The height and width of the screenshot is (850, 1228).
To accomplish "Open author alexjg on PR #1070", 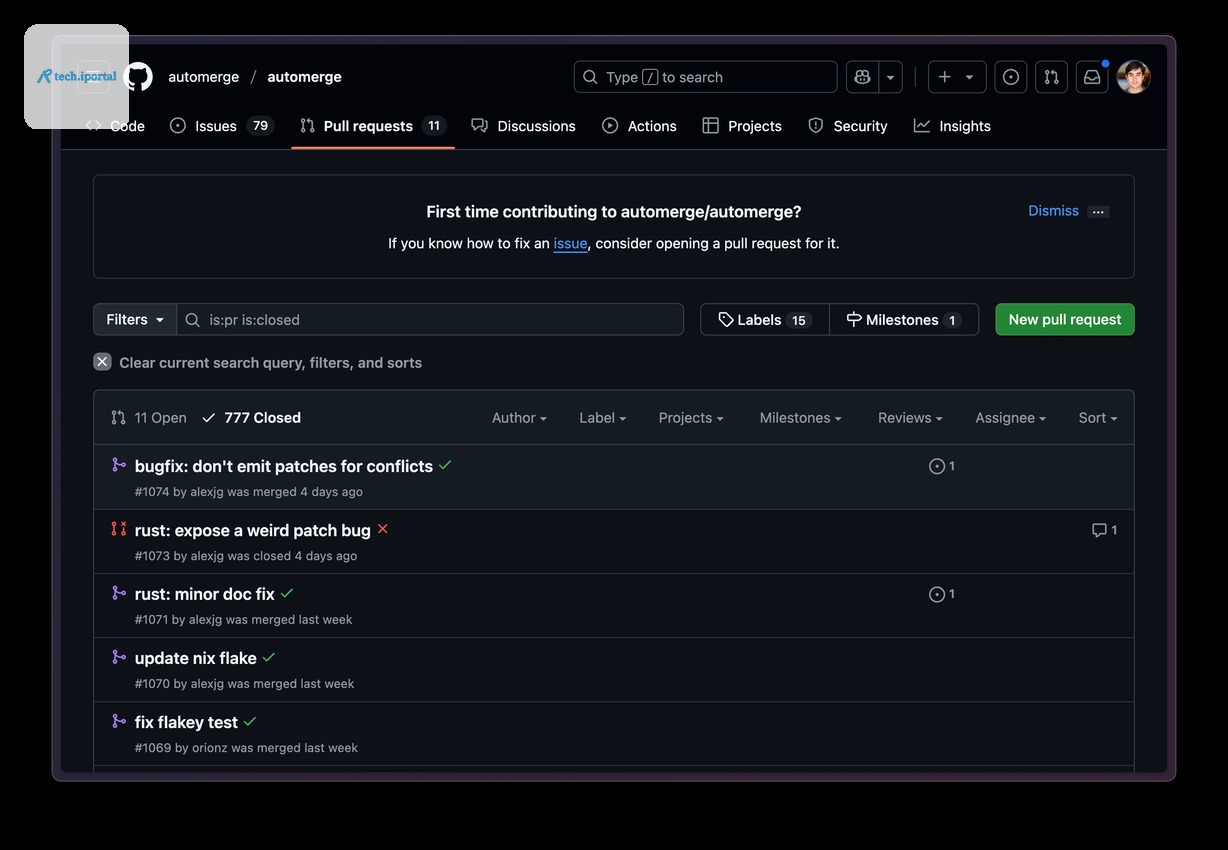I will pos(207,684).
